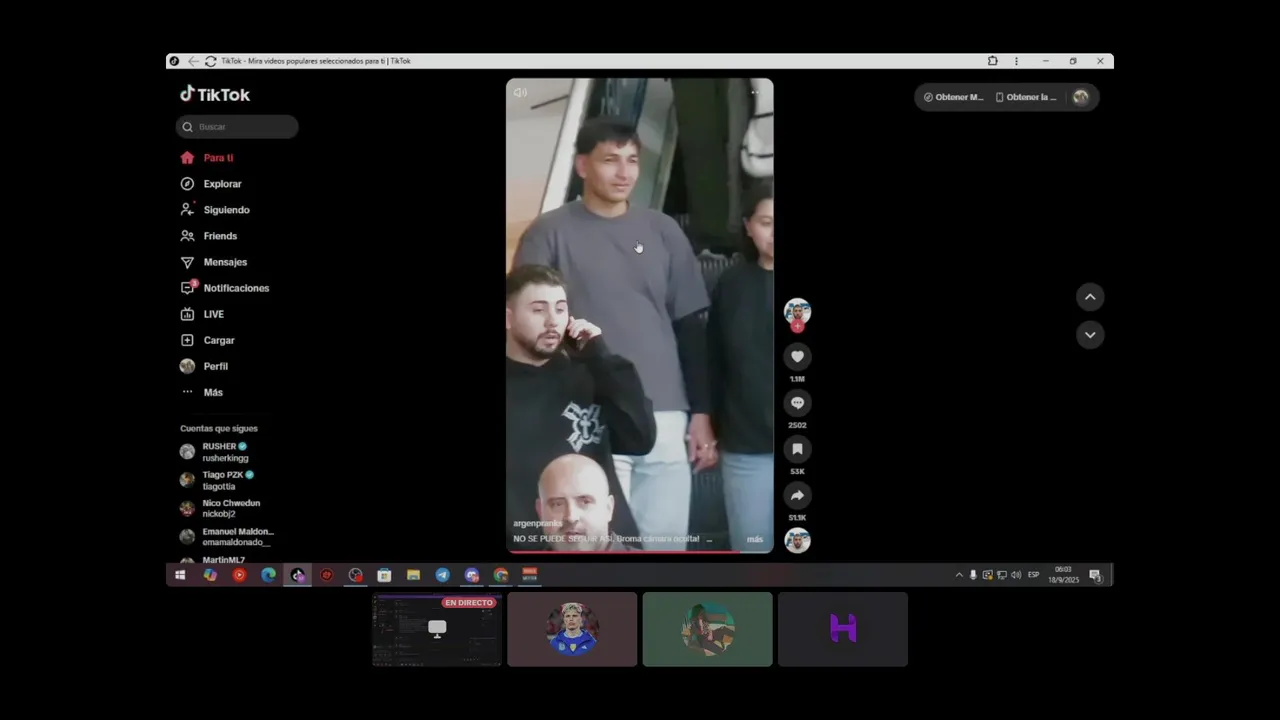The width and height of the screenshot is (1280, 720).
Task: Show hidden system tray icons
Action: click(959, 575)
